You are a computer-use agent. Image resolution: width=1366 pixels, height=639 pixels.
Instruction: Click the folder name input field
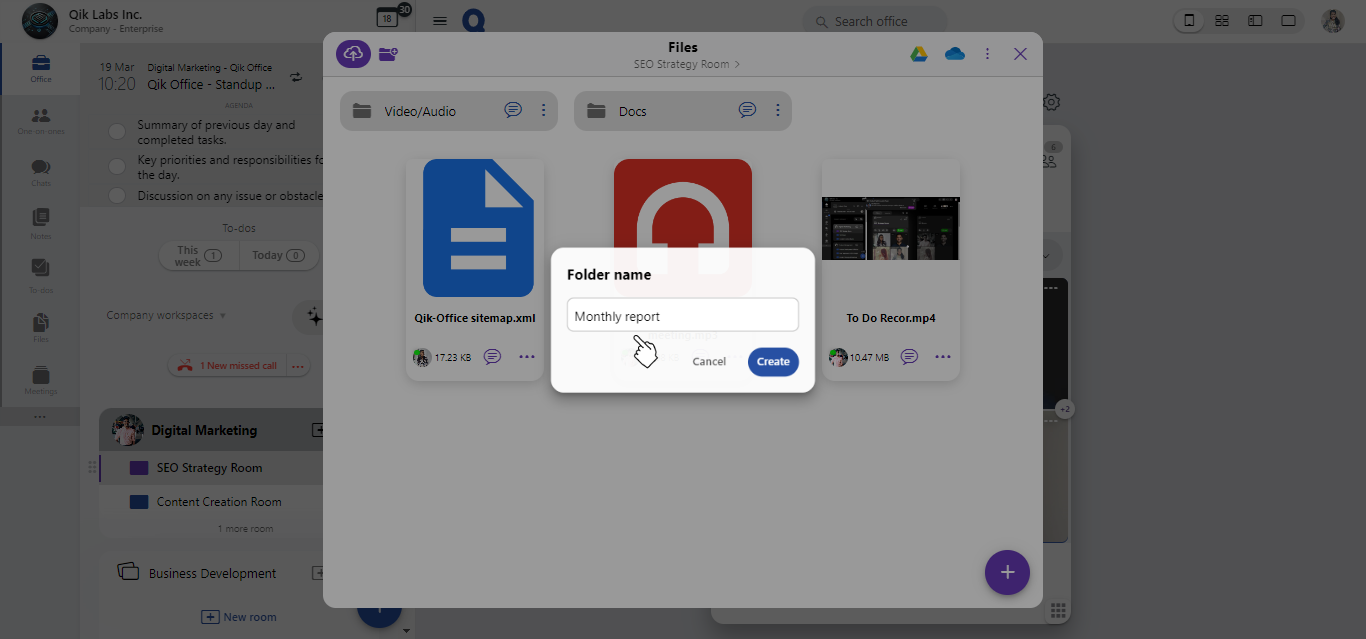[x=683, y=314]
